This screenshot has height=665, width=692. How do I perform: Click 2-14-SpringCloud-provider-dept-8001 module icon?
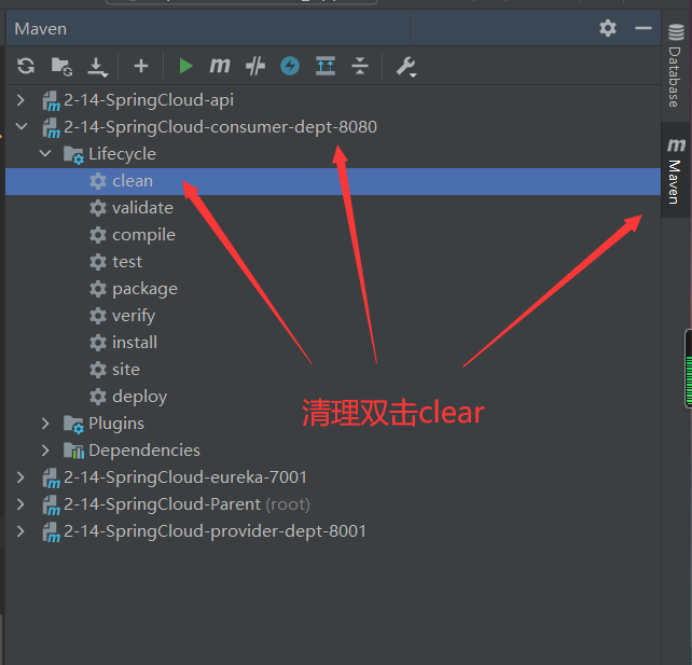(51, 532)
